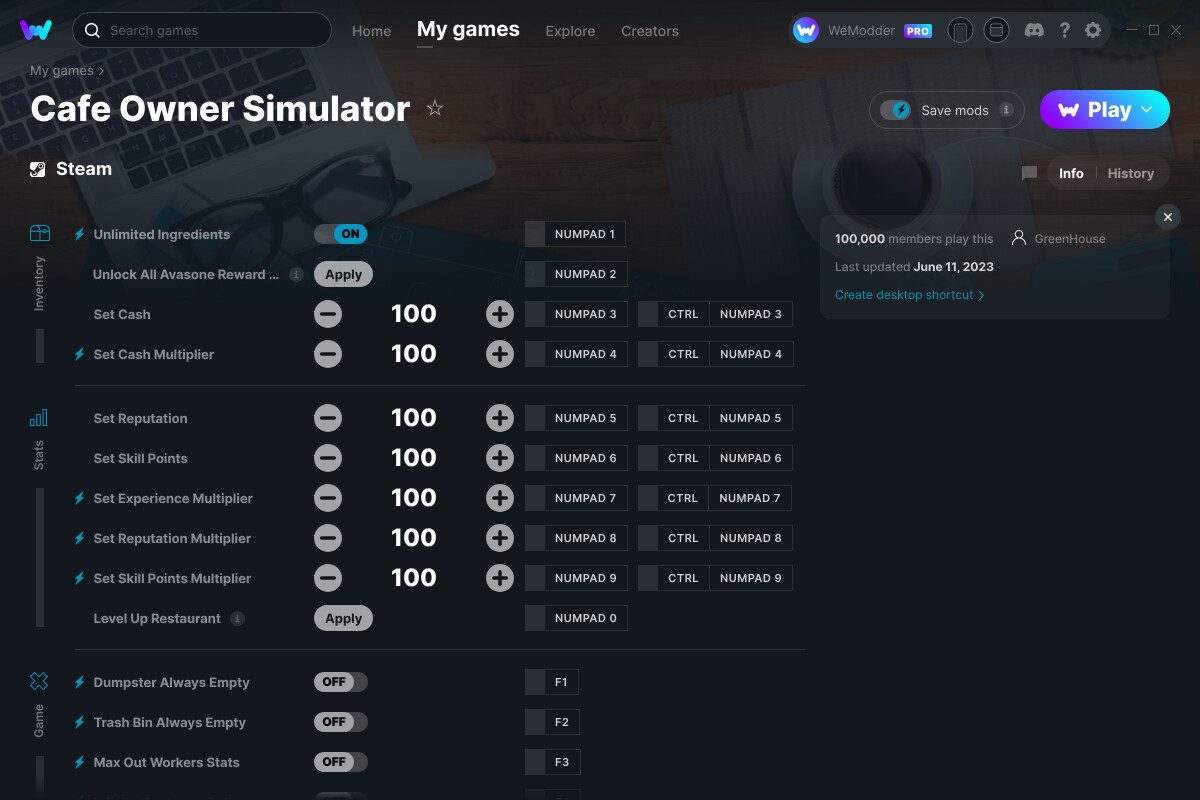Viewport: 1200px width, 800px height.
Task: Select the Info tab
Action: click(1071, 173)
